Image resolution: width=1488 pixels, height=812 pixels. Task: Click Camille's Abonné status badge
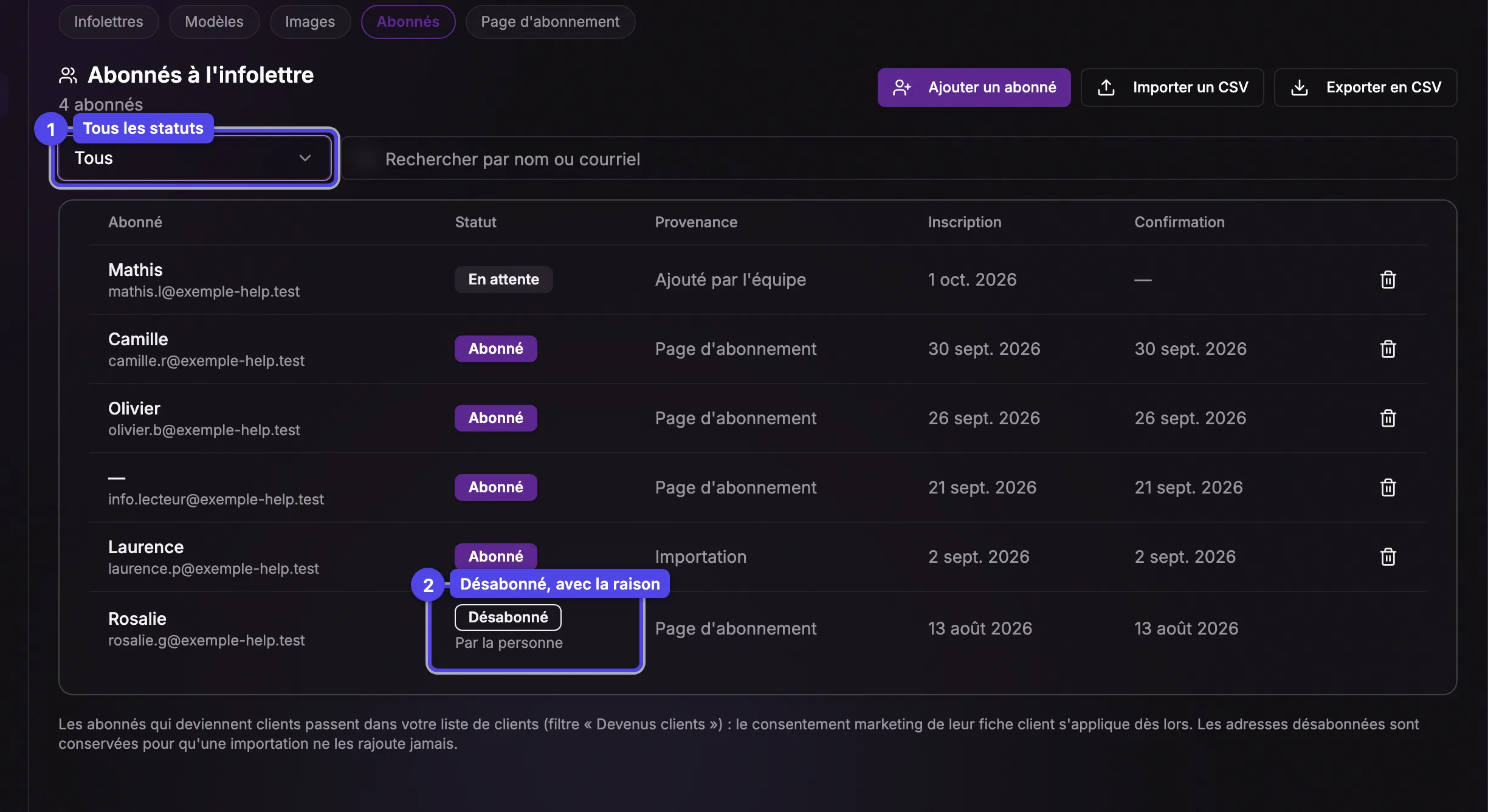pyautogui.click(x=495, y=349)
